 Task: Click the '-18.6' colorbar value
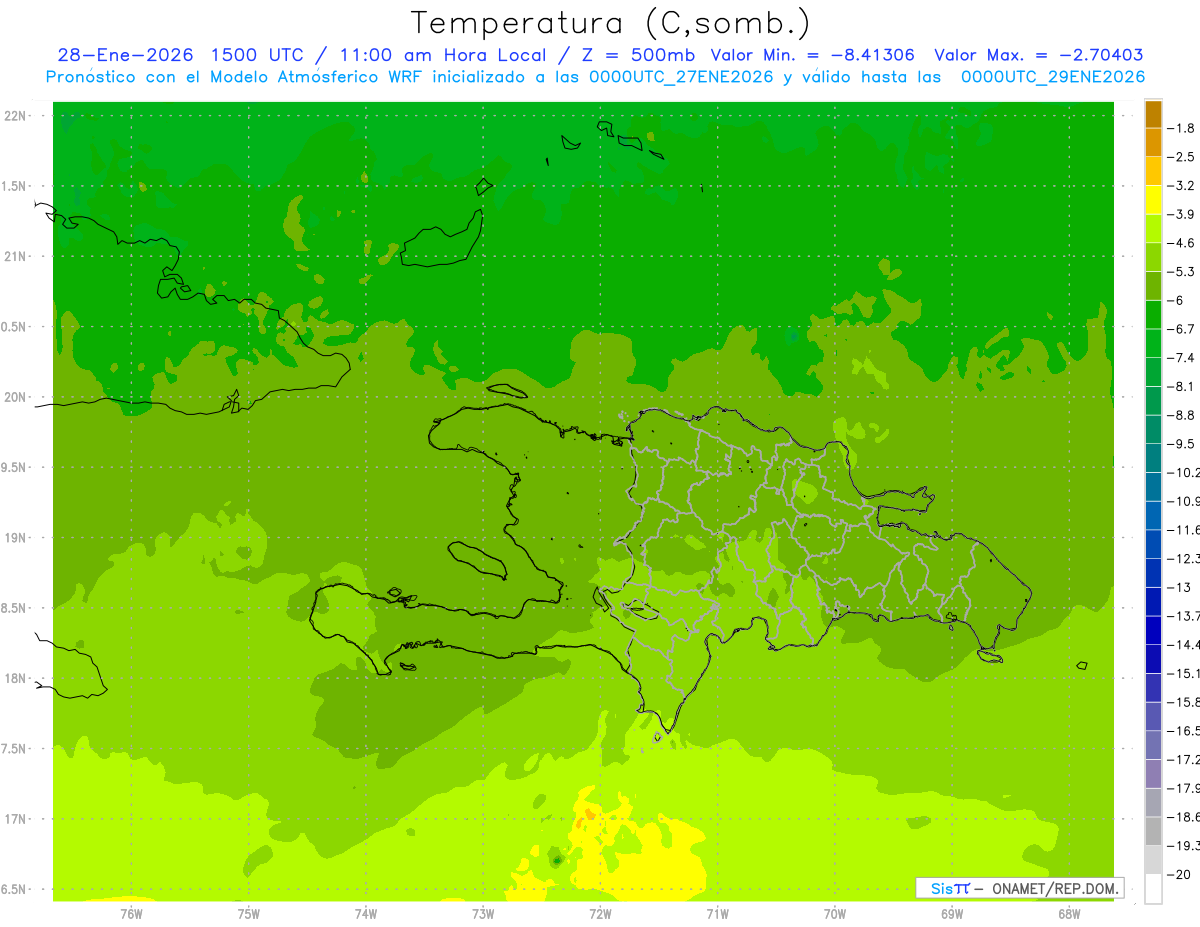1183,817
